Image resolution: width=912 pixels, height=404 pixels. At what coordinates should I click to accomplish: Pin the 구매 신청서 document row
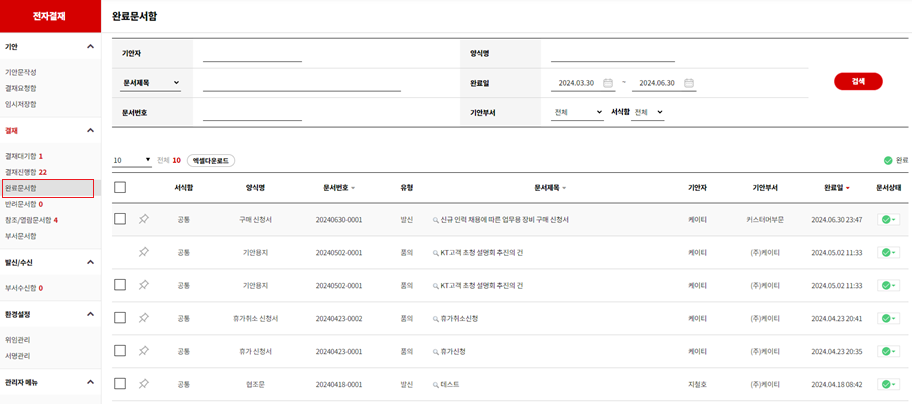point(144,219)
